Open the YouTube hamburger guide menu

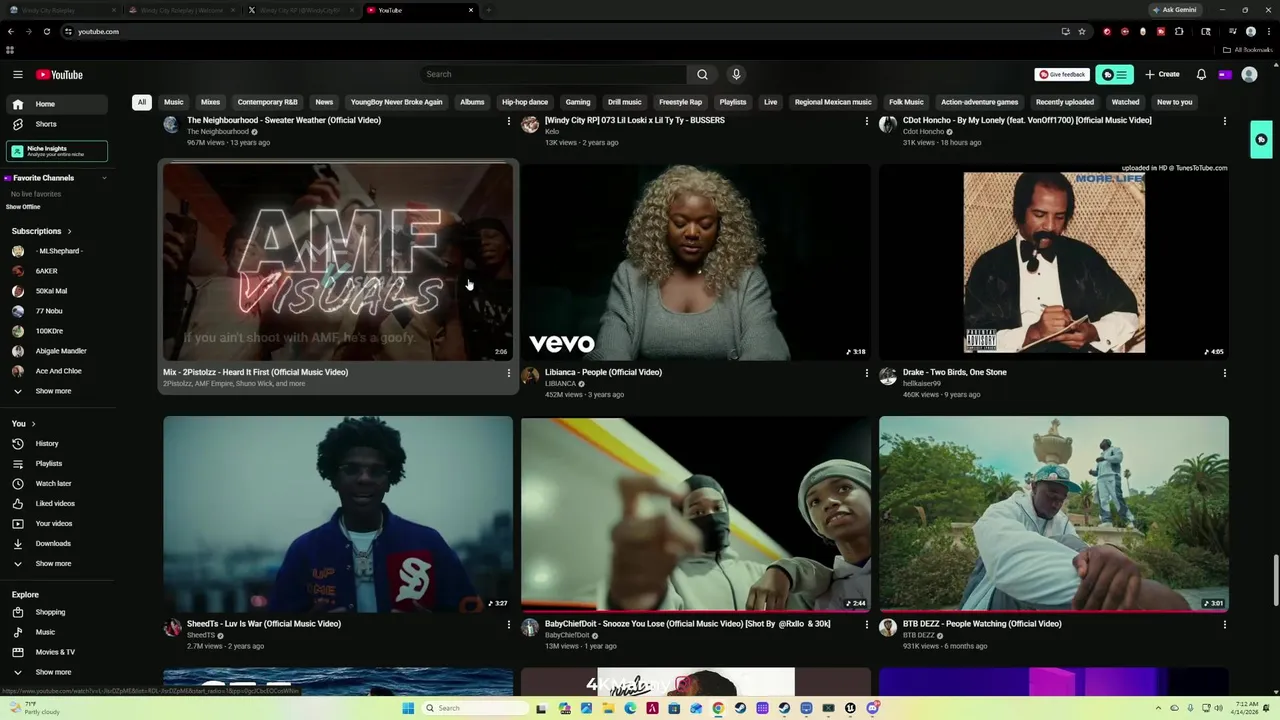pos(17,74)
